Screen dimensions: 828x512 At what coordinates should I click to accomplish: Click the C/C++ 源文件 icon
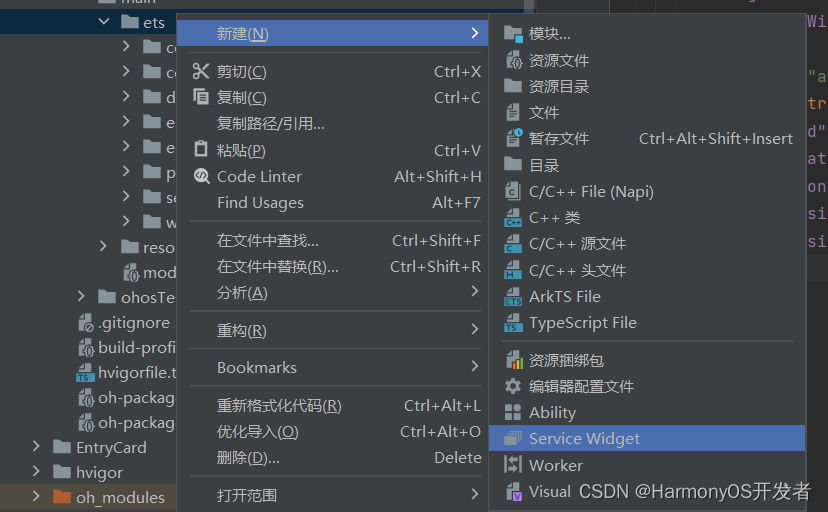(513, 244)
